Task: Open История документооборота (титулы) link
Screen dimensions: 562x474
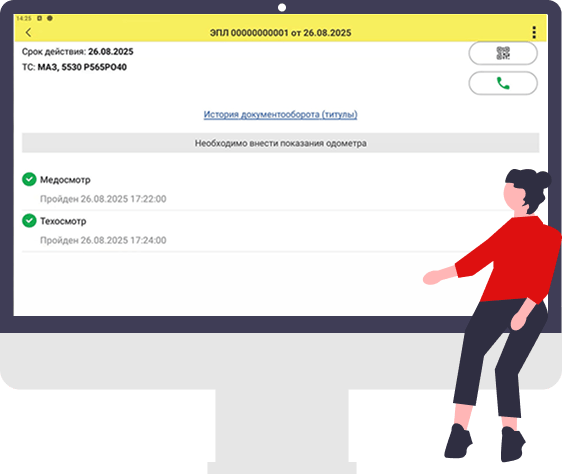Action: click(280, 114)
